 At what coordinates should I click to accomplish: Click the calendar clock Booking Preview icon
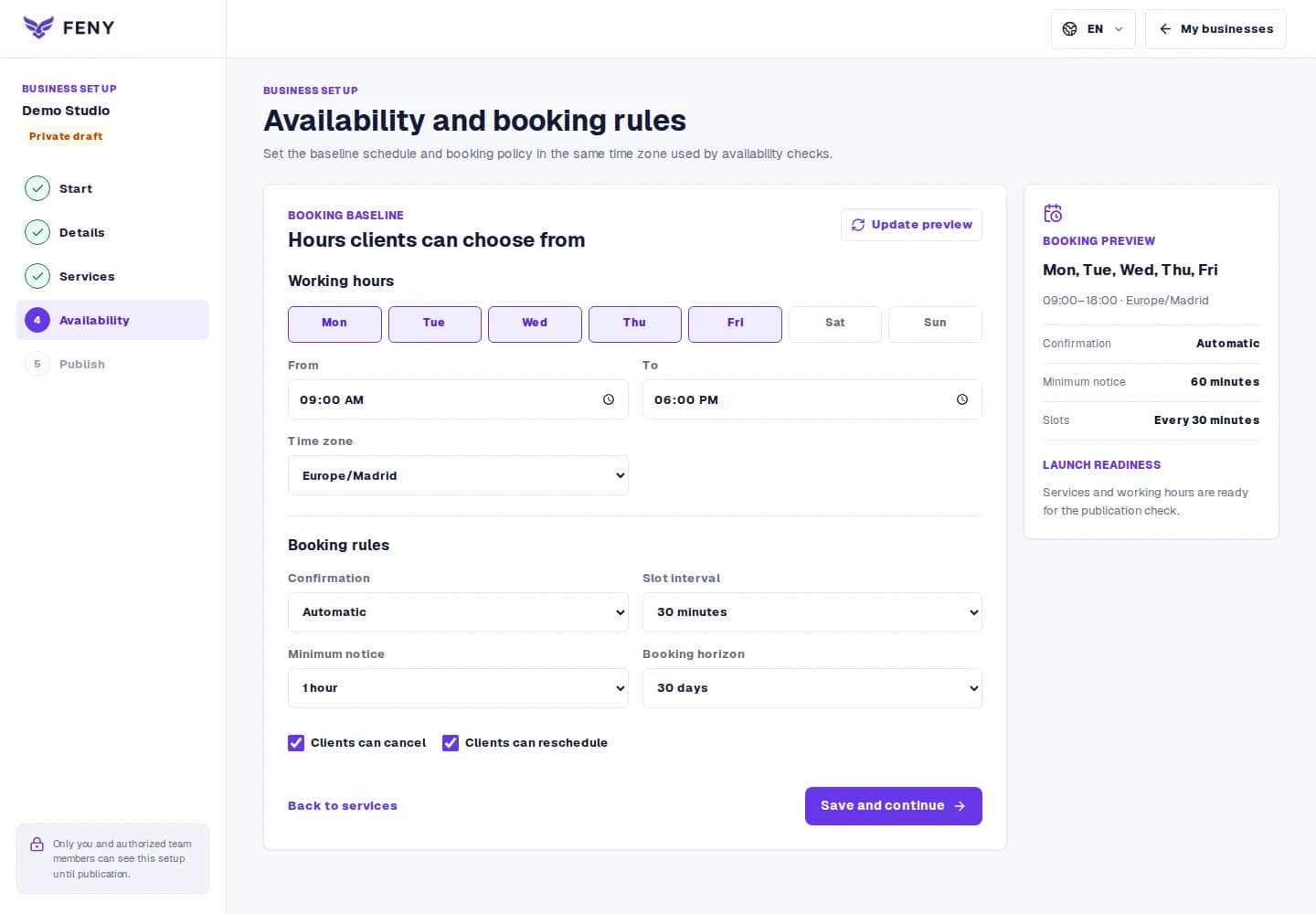point(1053,213)
